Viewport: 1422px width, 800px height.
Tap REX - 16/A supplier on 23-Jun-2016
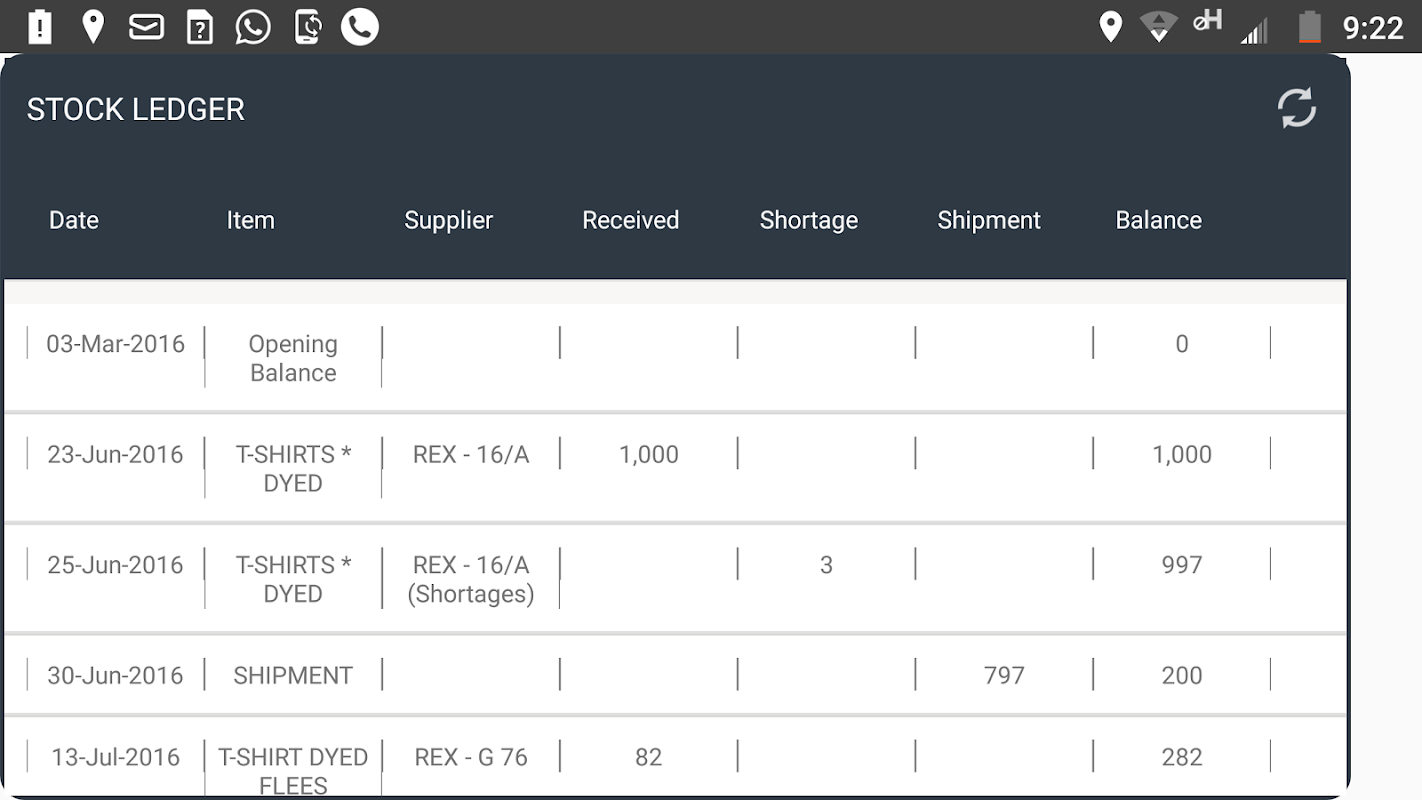point(471,454)
